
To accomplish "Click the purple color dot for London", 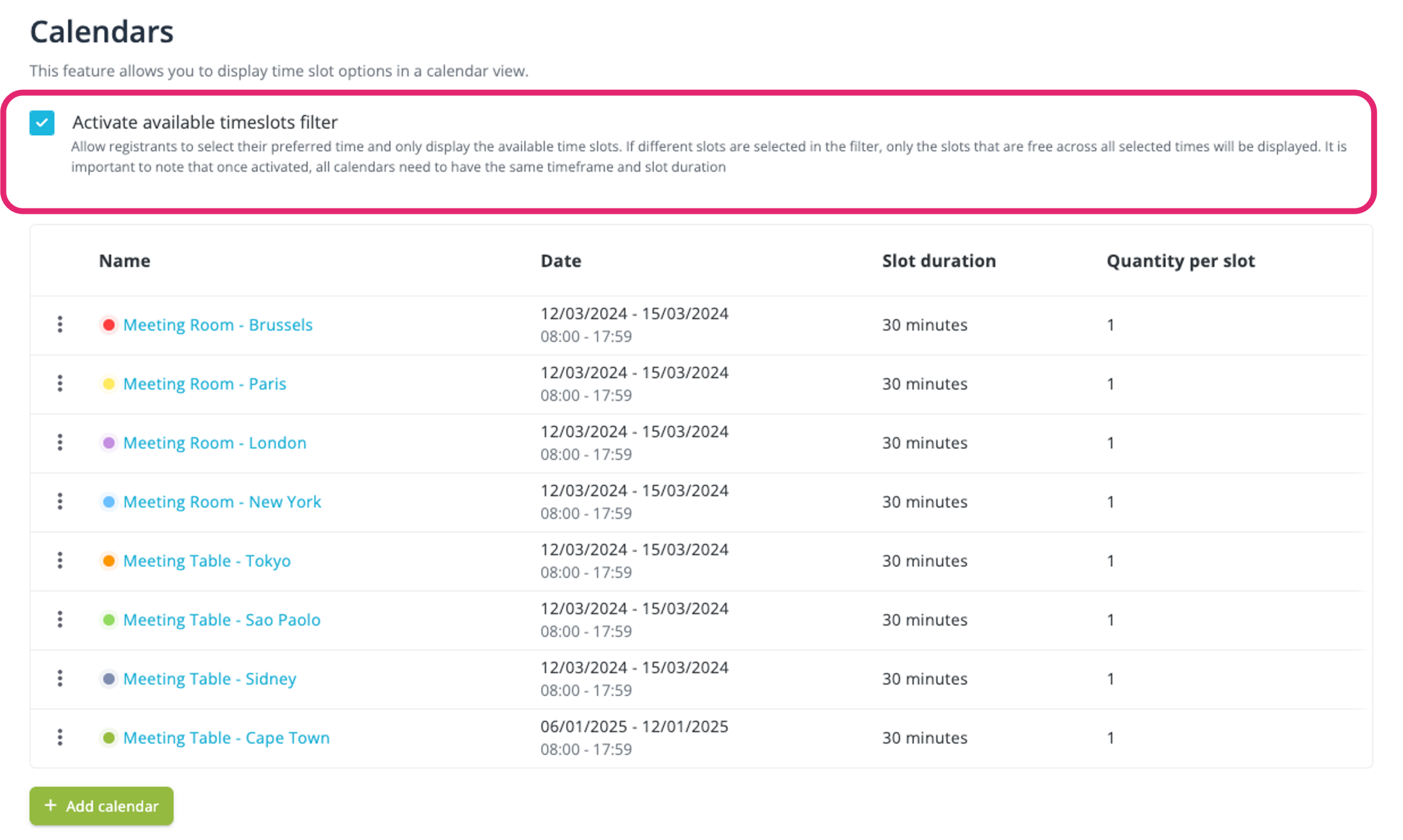I will coord(108,443).
